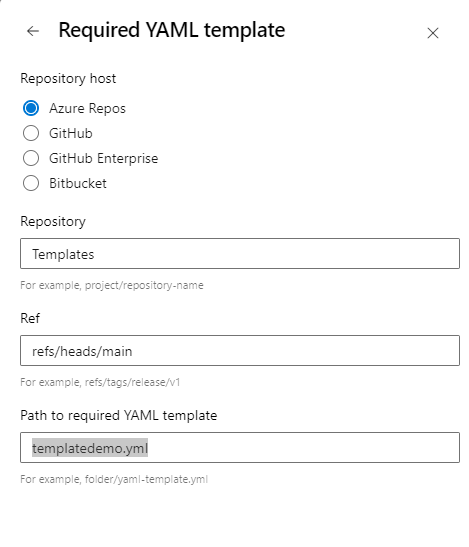This screenshot has width=469, height=547.
Task: Click the Repository host label
Action: [68, 78]
